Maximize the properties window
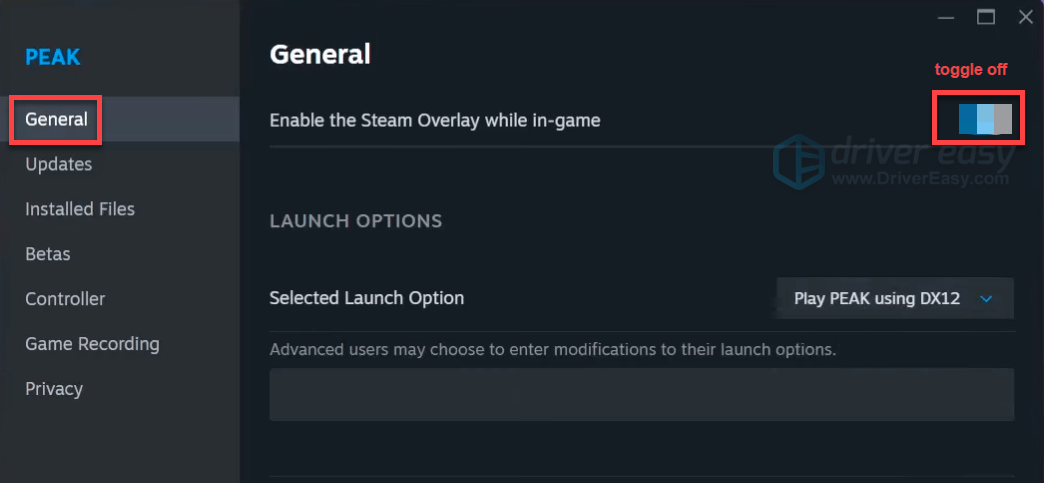The width and height of the screenshot is (1044, 483). 986,16
